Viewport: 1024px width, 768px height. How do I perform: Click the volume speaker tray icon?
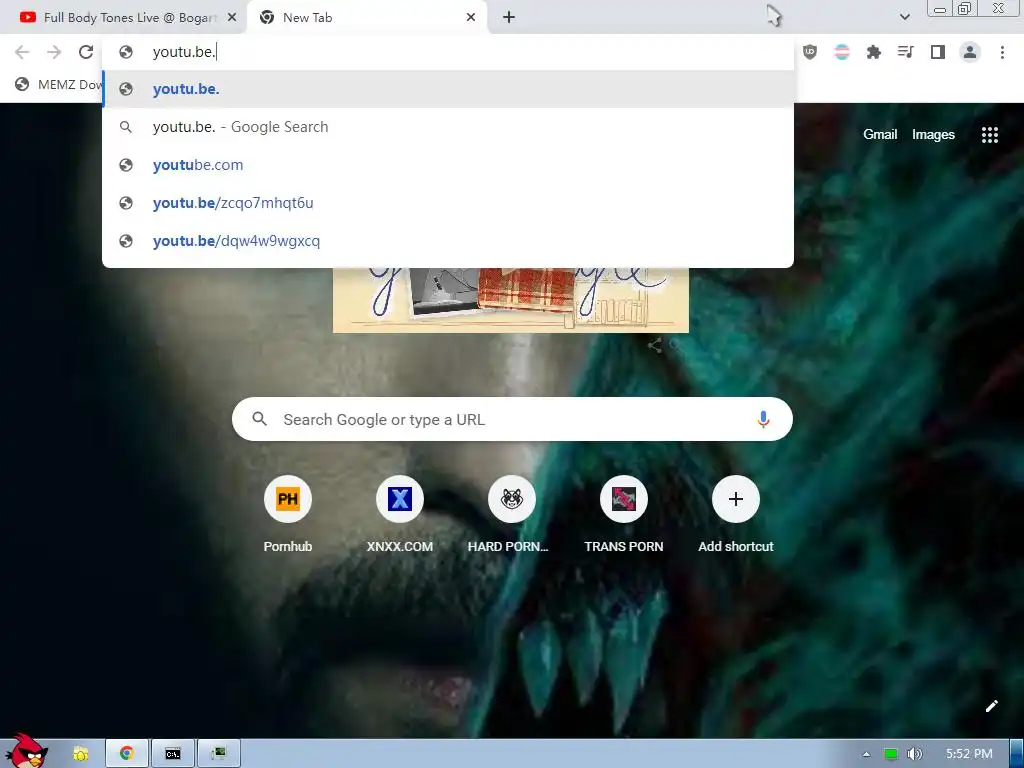point(914,754)
